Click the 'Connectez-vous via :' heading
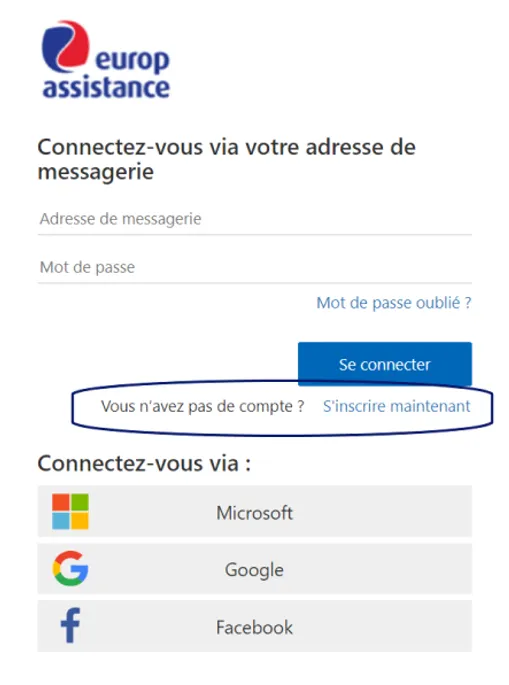 pyautogui.click(x=144, y=464)
